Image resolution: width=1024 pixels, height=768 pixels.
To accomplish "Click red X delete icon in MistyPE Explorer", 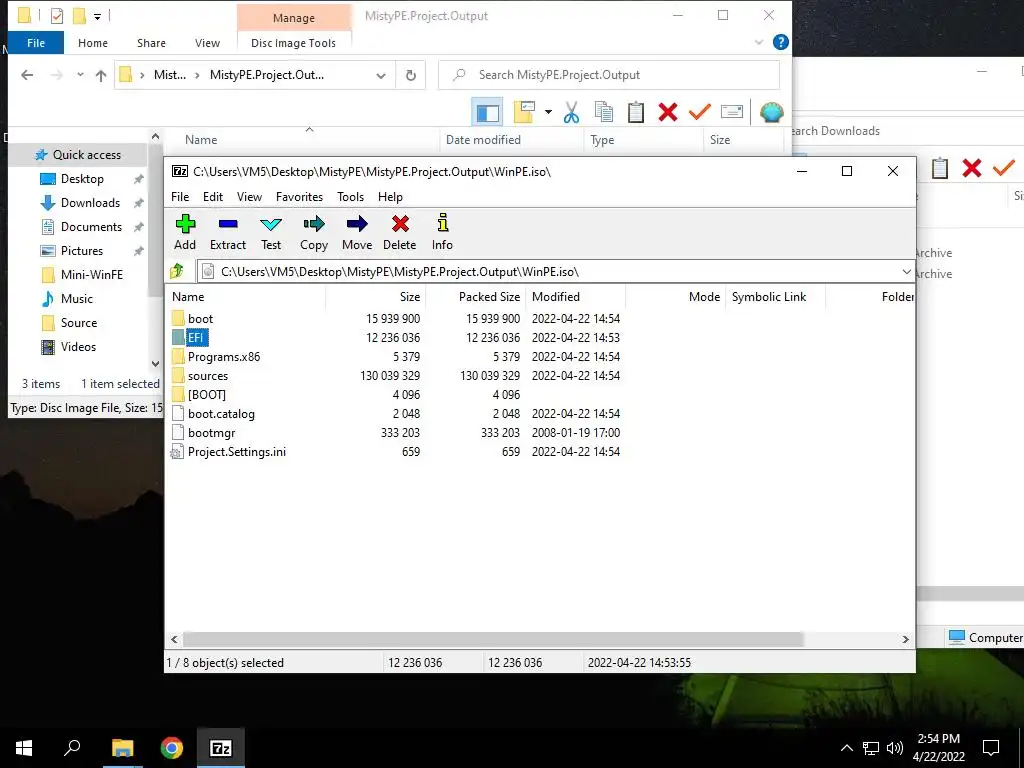I will pos(667,112).
